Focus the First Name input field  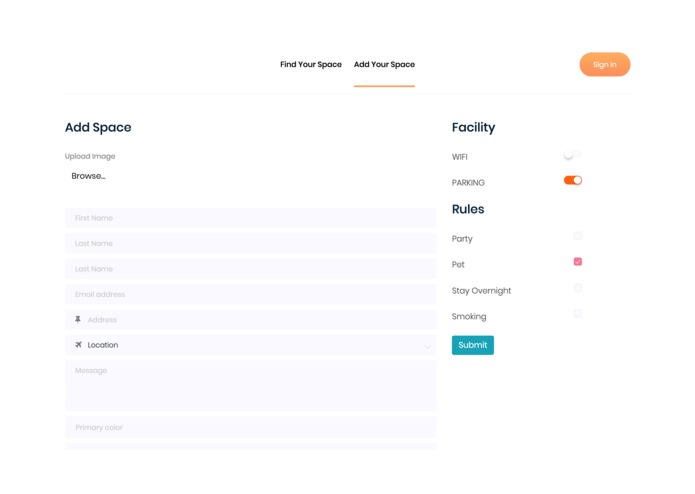coord(250,218)
